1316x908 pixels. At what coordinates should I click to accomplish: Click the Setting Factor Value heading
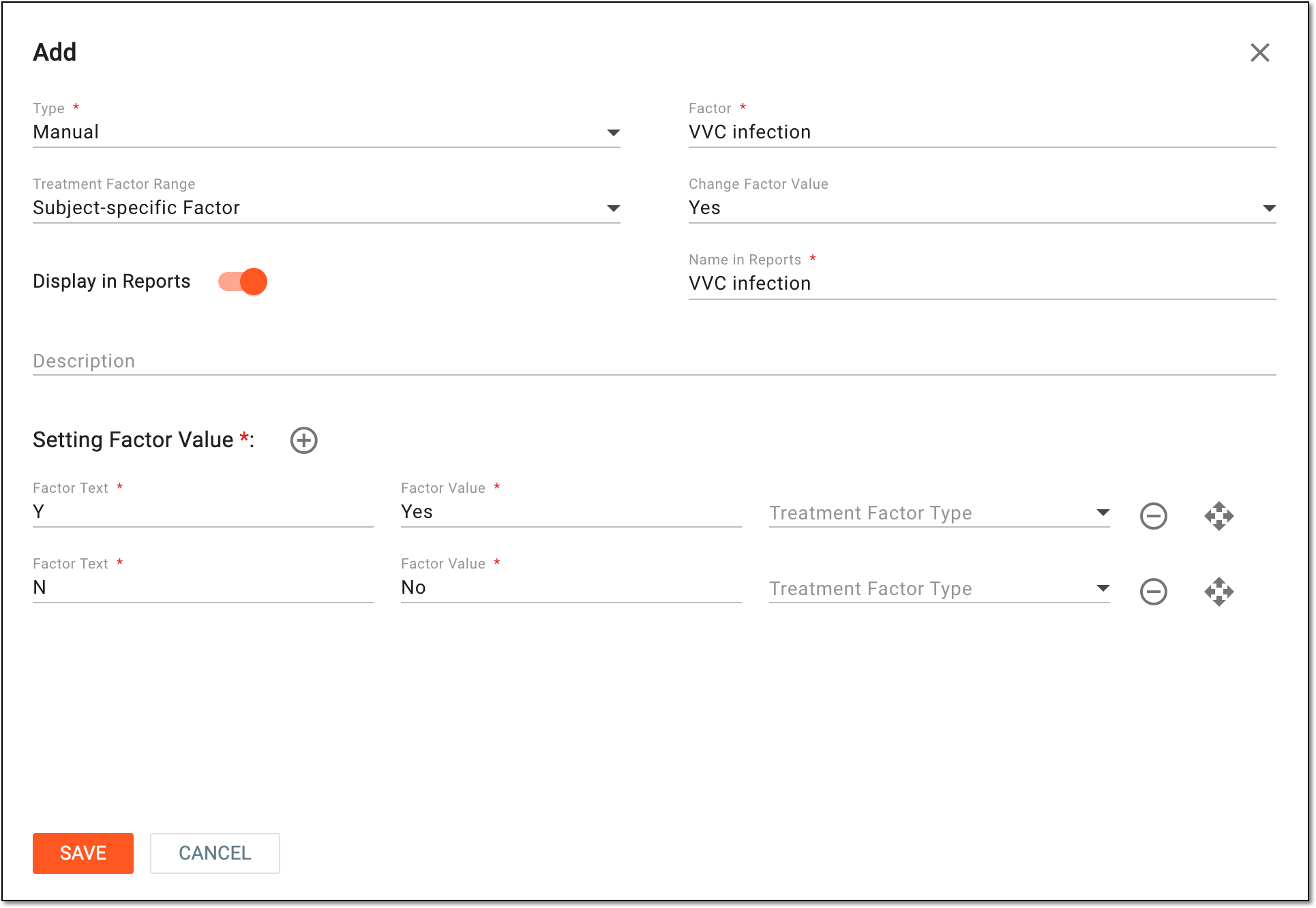143,440
